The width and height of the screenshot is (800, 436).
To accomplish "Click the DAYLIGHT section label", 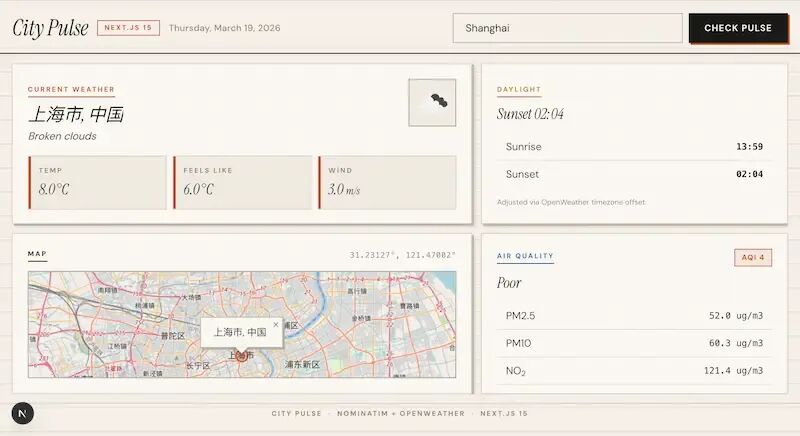I will 519,89.
